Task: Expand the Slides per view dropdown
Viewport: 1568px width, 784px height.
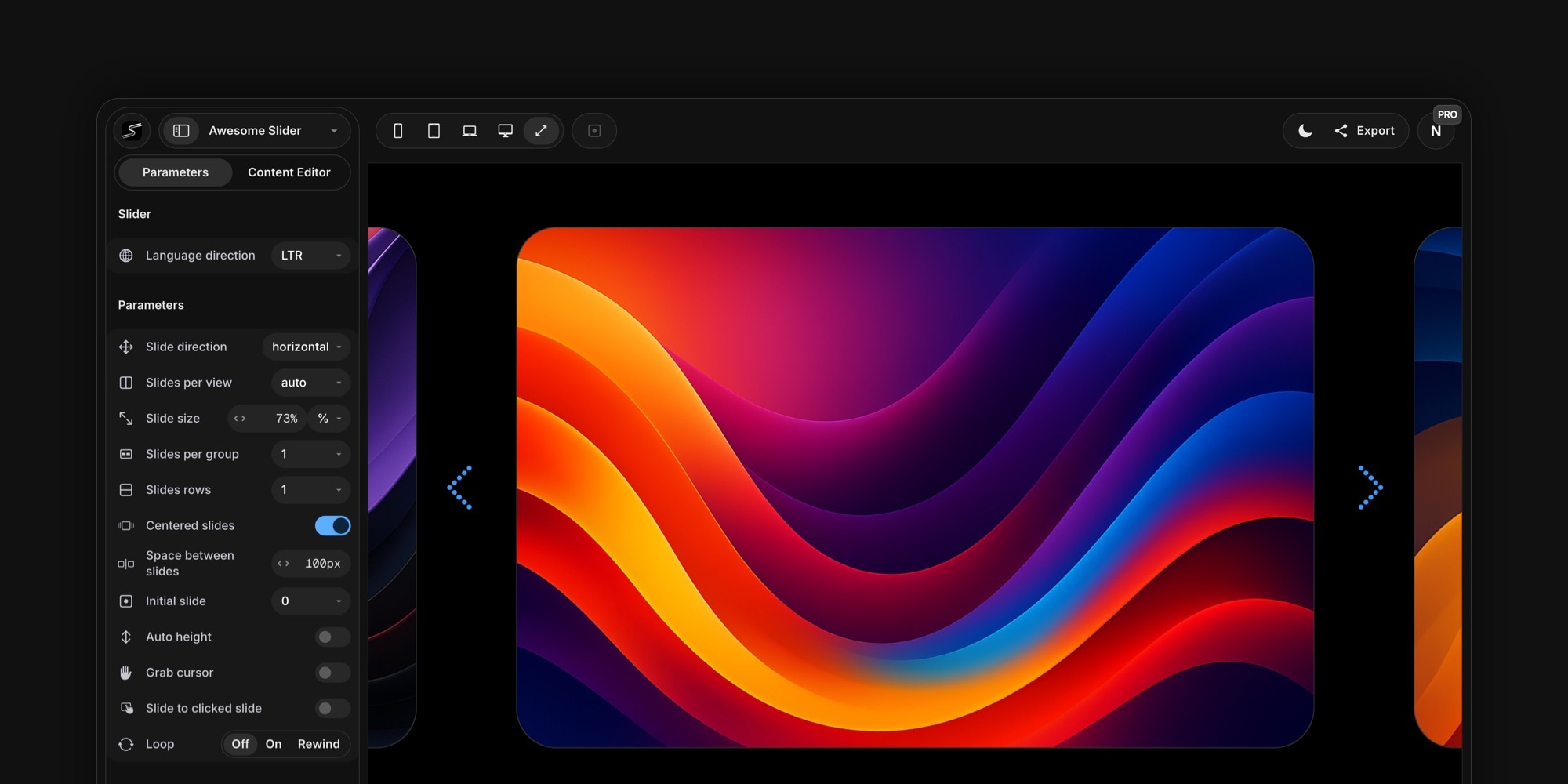Action: pyautogui.click(x=311, y=383)
